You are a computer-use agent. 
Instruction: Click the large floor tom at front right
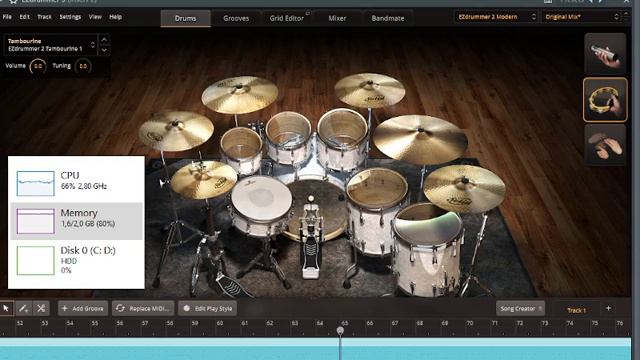[x=428, y=250]
